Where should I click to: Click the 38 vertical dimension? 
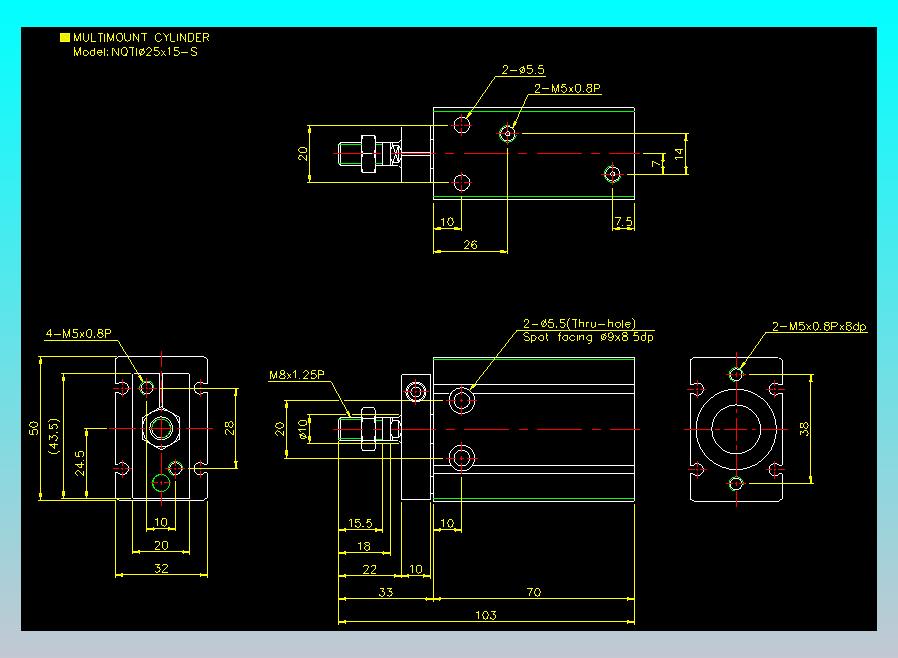tap(805, 429)
